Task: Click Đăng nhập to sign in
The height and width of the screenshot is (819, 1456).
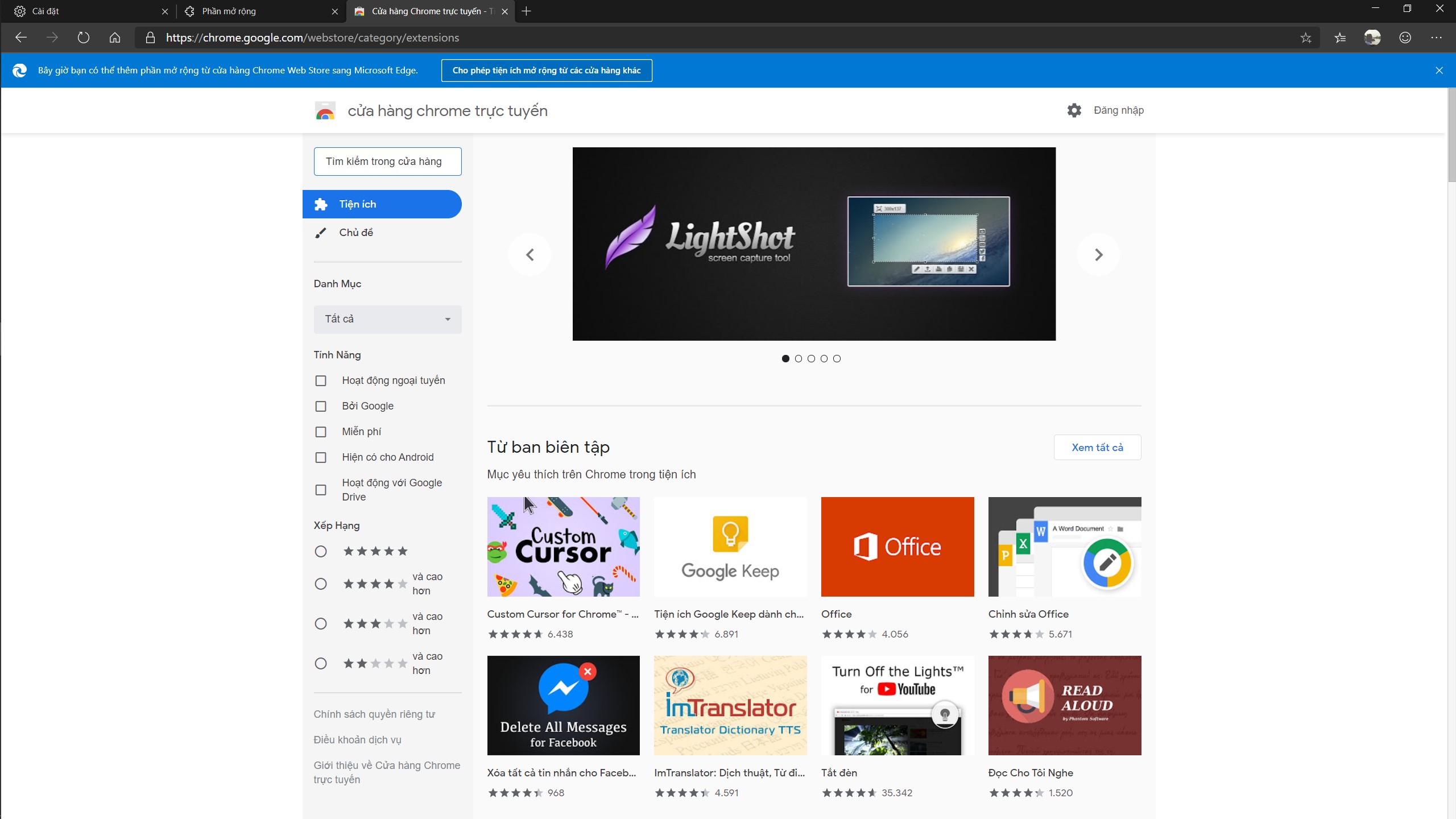Action: [1118, 110]
